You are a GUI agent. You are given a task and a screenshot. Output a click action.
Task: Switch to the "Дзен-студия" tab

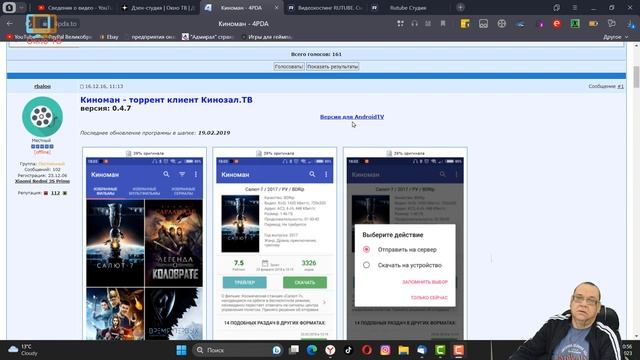click(x=159, y=8)
